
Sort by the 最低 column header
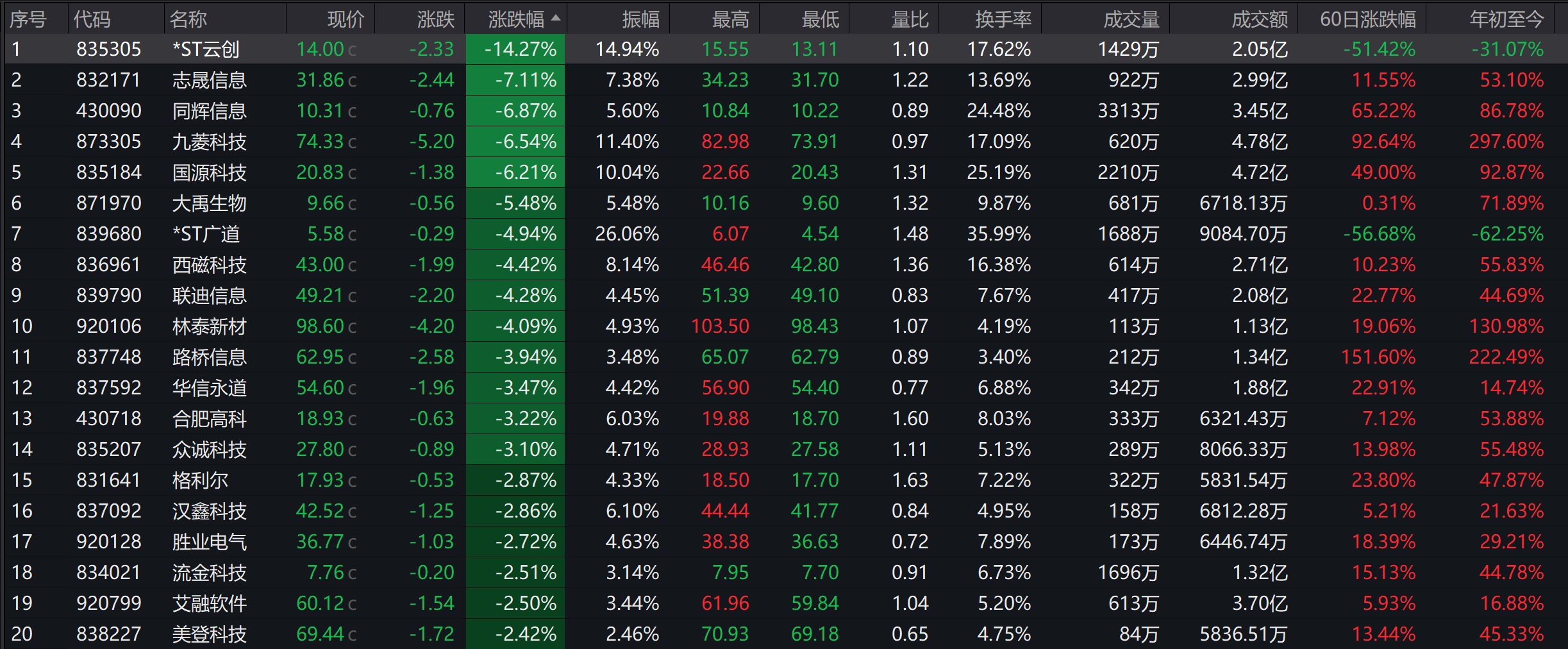[820, 20]
